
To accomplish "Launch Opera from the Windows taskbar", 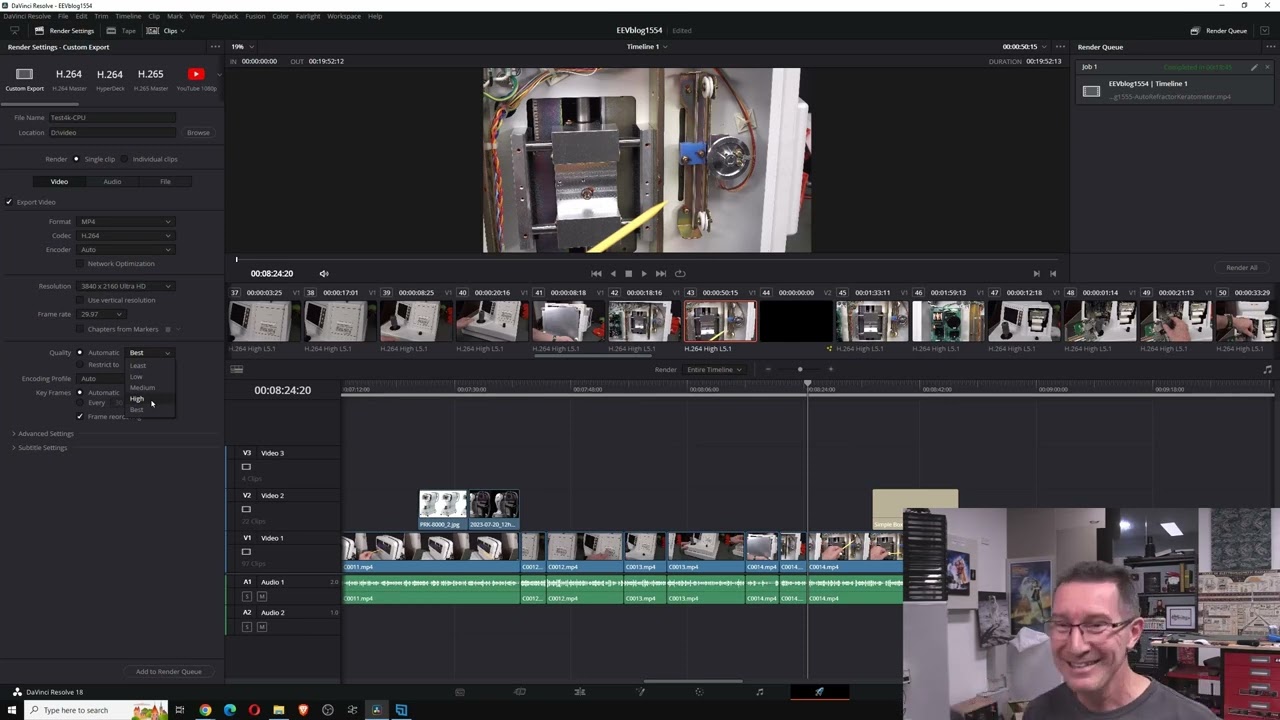I will point(254,710).
